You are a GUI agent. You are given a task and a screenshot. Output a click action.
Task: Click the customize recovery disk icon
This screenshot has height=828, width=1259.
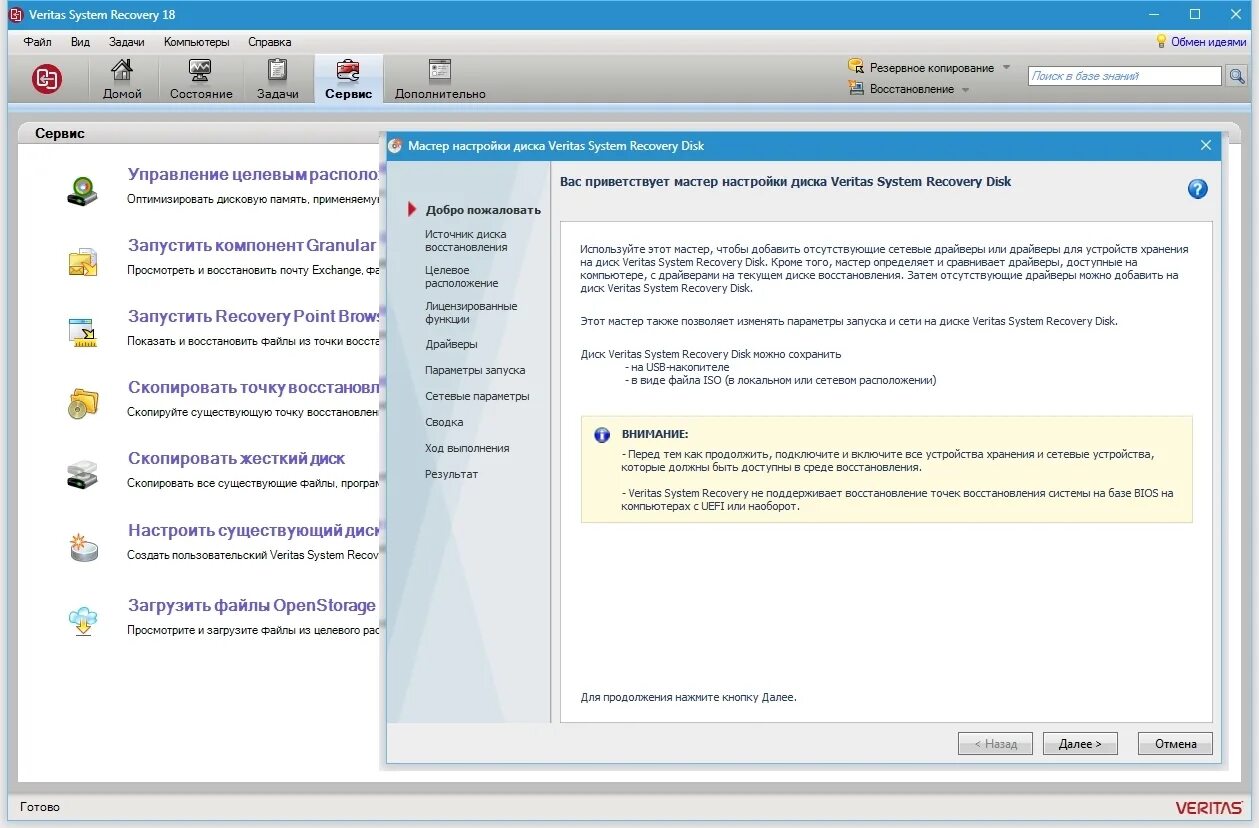click(83, 546)
